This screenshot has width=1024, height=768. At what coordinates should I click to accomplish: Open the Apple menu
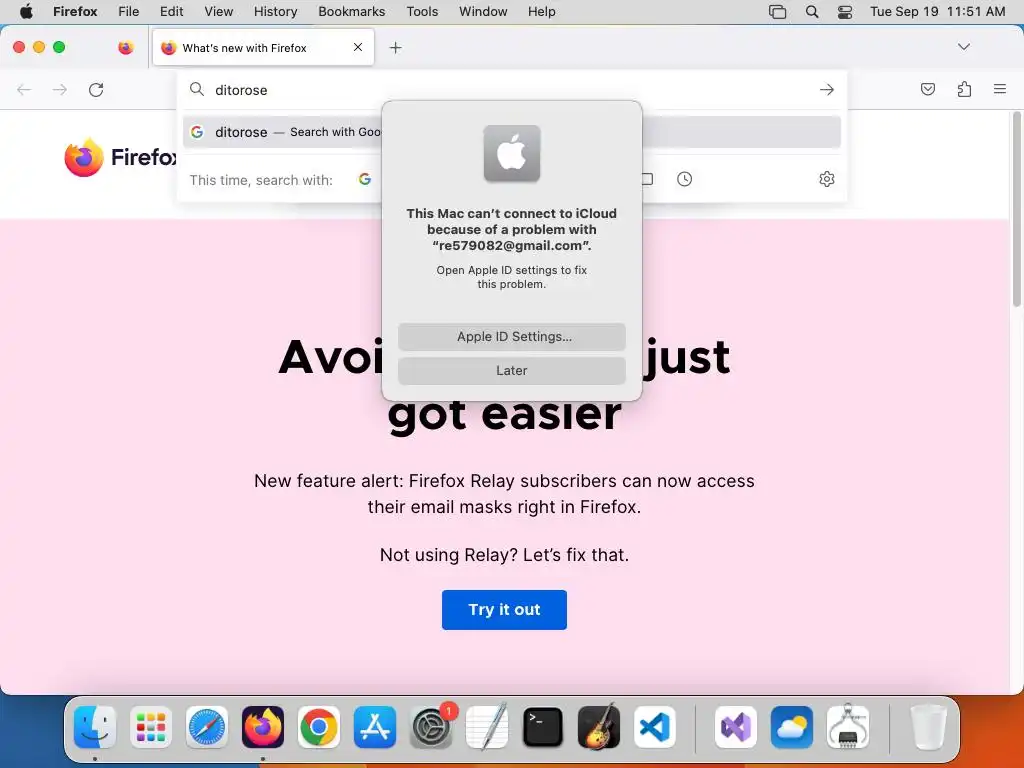(x=26, y=12)
